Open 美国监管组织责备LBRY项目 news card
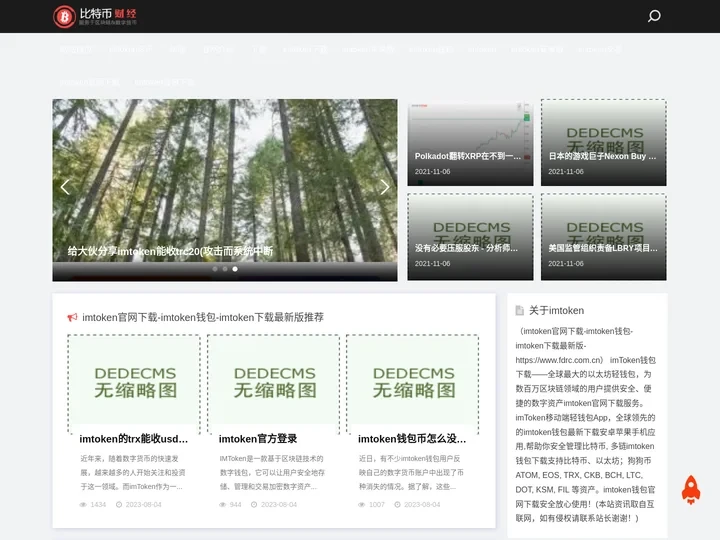 pyautogui.click(x=603, y=237)
